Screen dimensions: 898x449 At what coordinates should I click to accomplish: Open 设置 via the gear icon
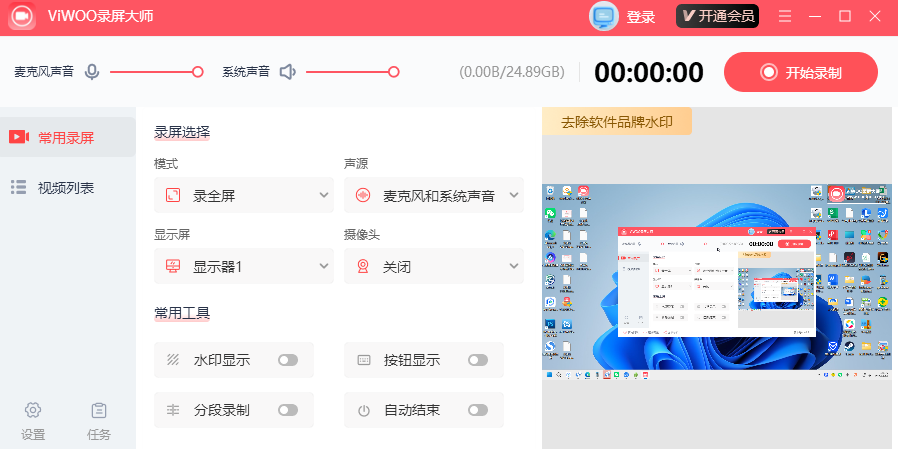coord(33,410)
